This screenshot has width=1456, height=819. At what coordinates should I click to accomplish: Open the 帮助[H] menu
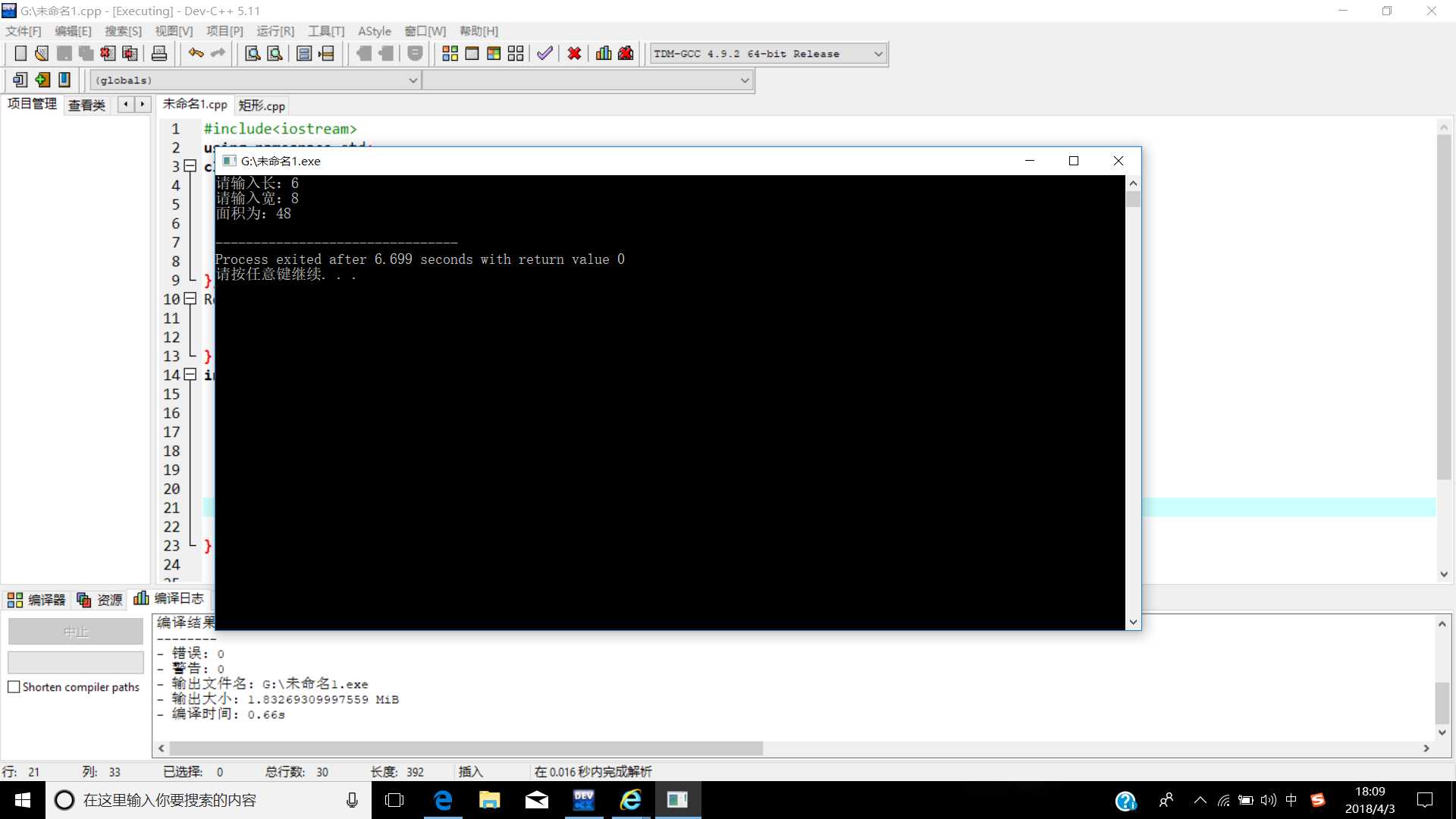point(479,31)
